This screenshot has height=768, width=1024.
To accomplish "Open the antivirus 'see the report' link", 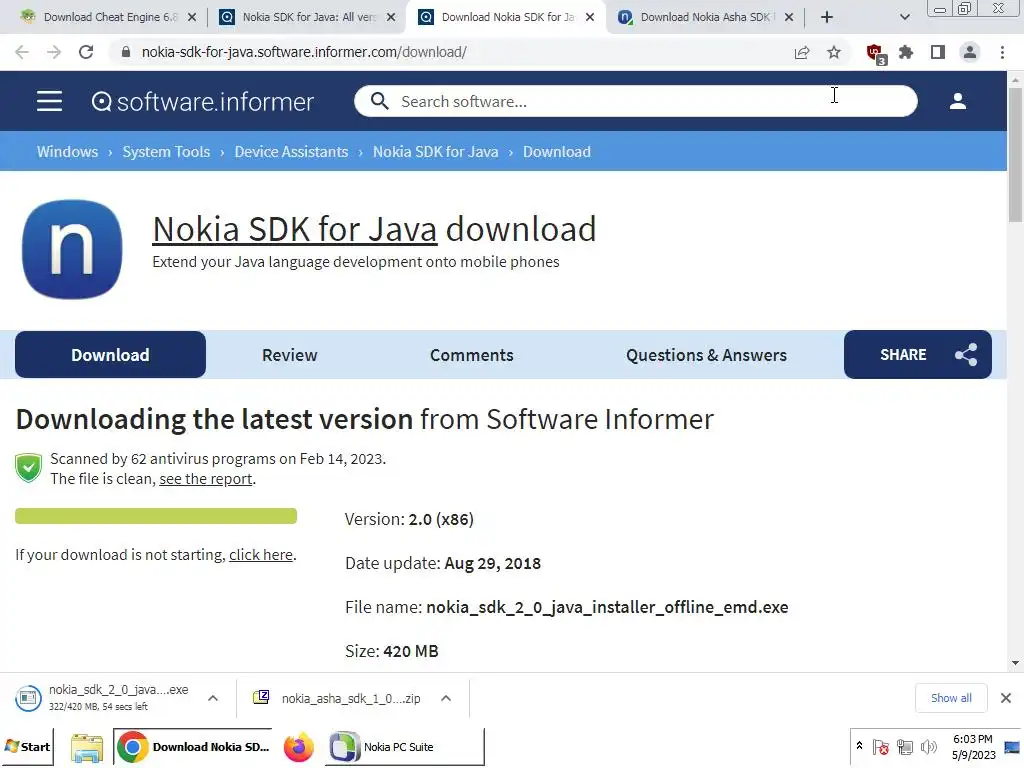I will coord(206,479).
